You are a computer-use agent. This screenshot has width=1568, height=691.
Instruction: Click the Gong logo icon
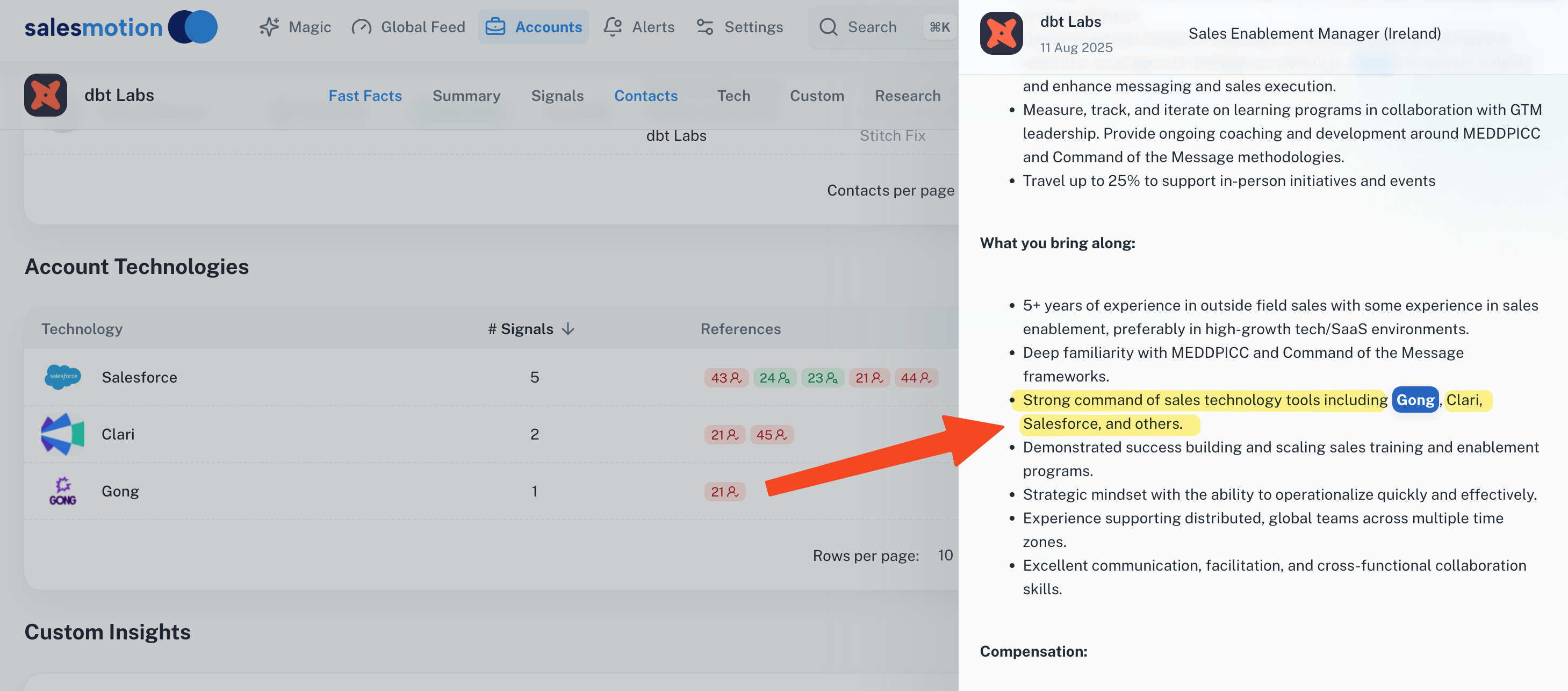tap(63, 491)
